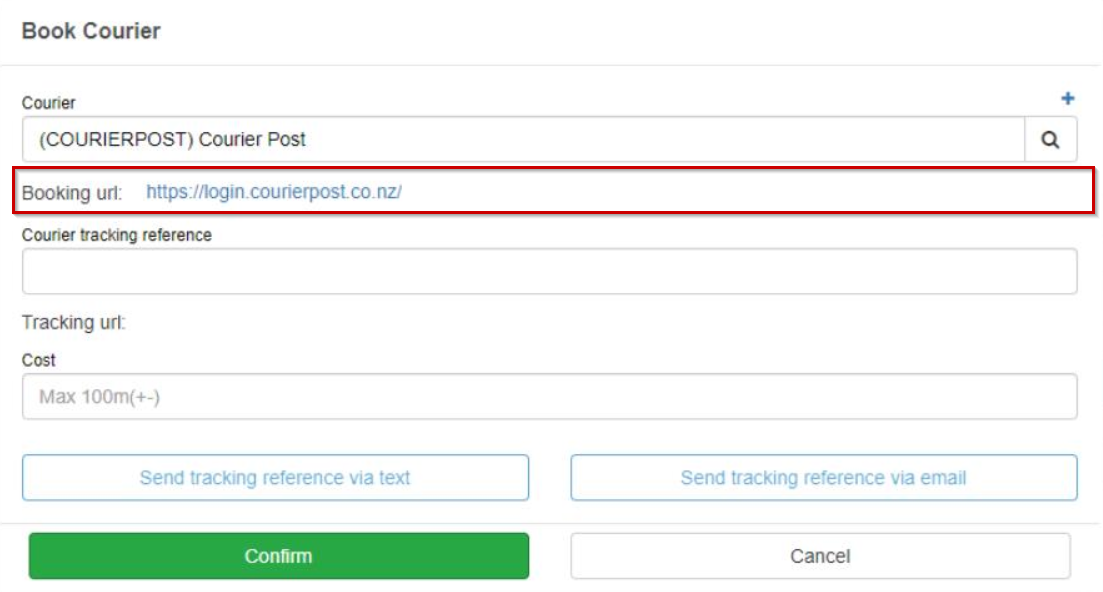
Task: Focus the Courier tracking reference input box
Action: pyautogui.click(x=549, y=271)
